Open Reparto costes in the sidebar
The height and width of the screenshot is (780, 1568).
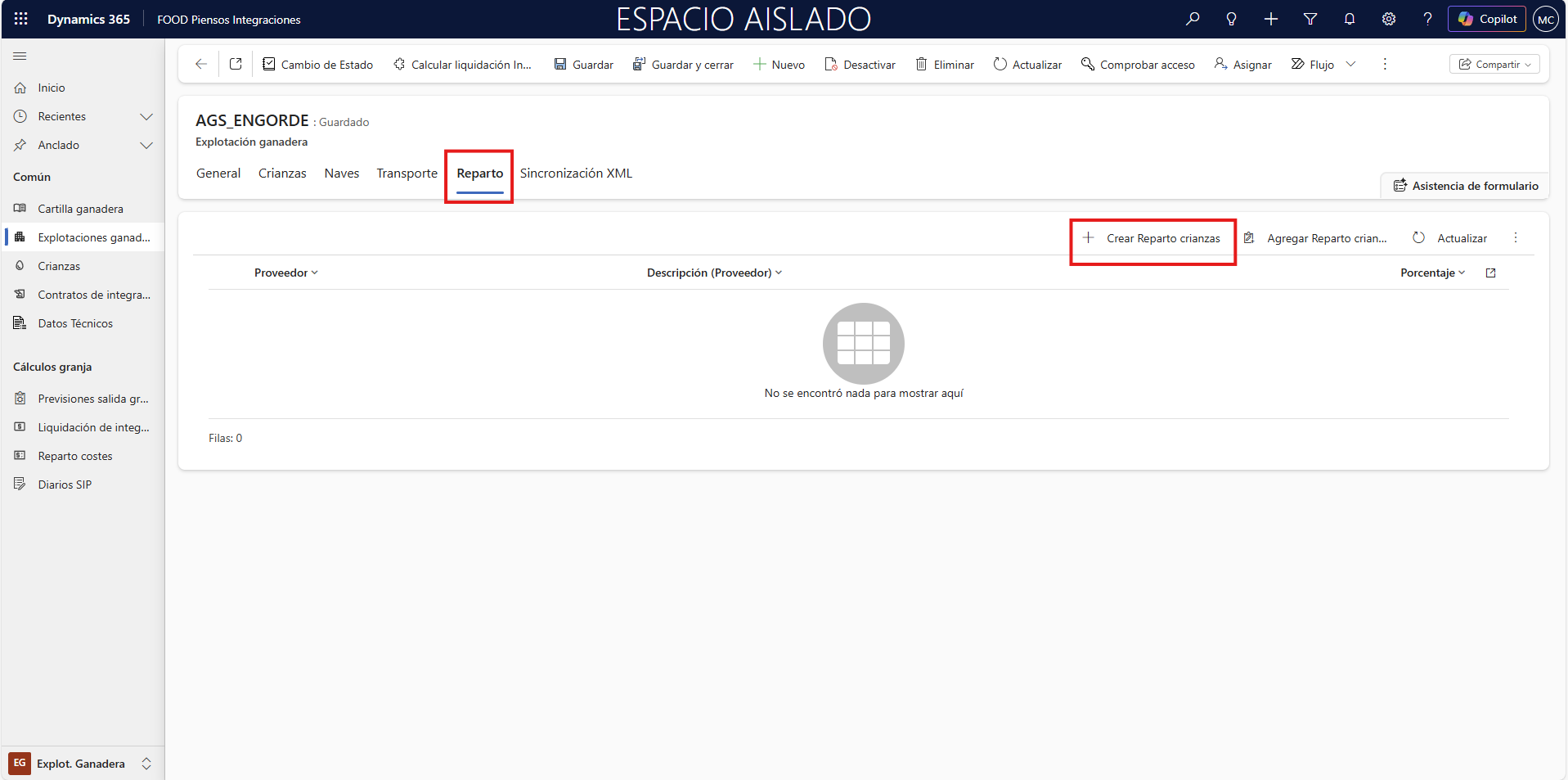(75, 456)
